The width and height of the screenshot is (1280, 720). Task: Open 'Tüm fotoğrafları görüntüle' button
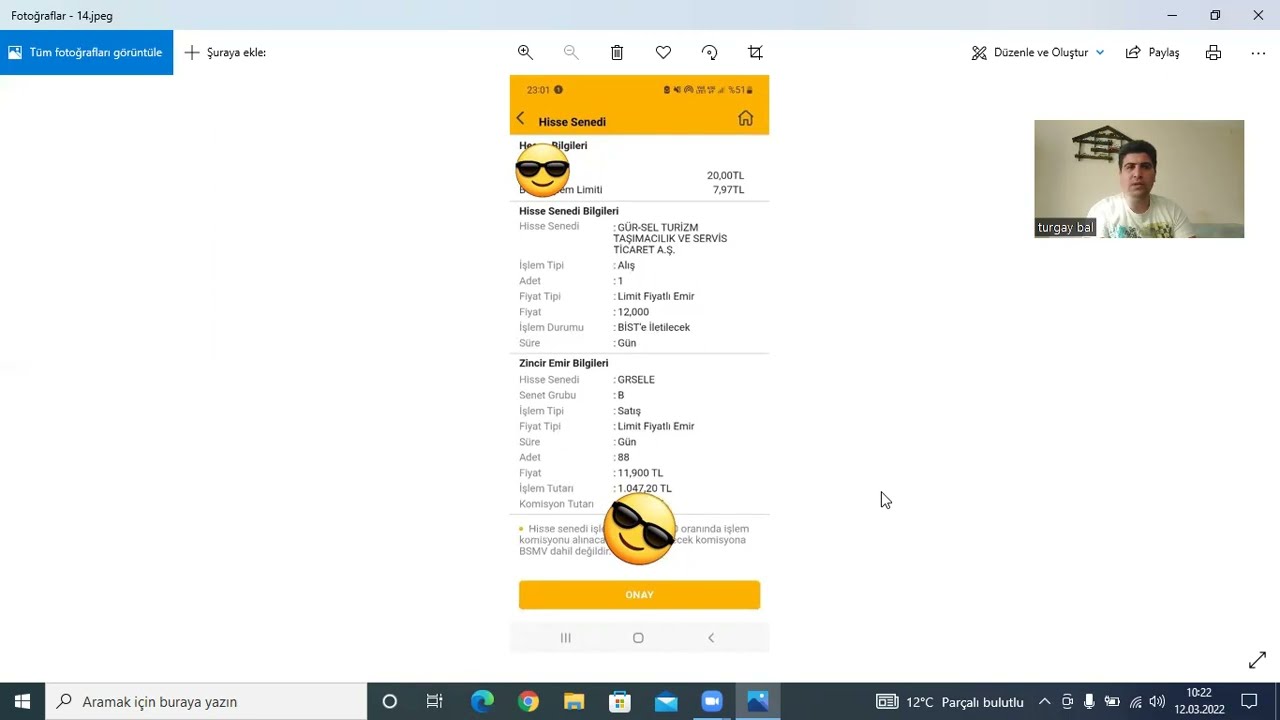[x=86, y=52]
